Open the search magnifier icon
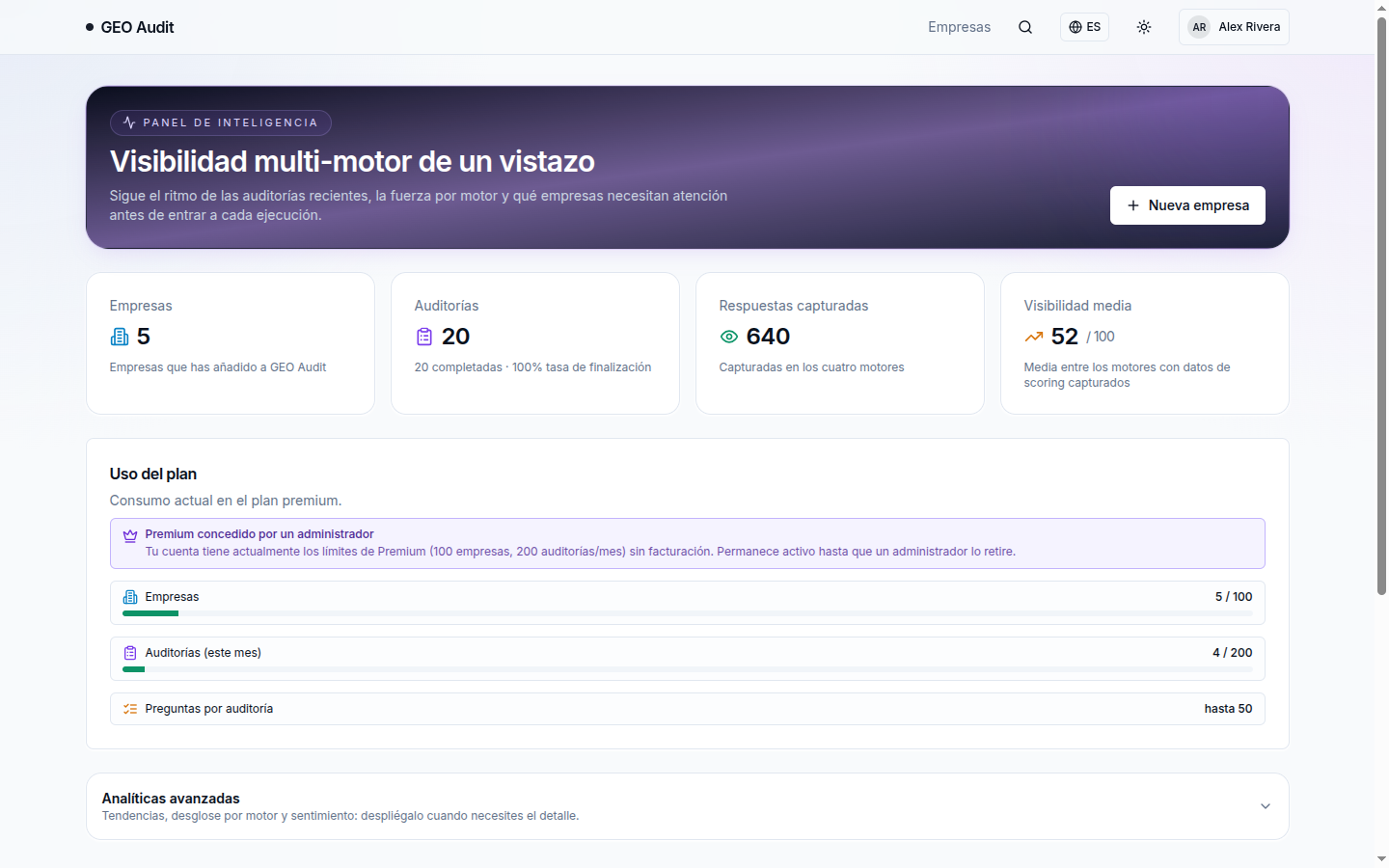The image size is (1389, 868). pyautogui.click(x=1025, y=27)
